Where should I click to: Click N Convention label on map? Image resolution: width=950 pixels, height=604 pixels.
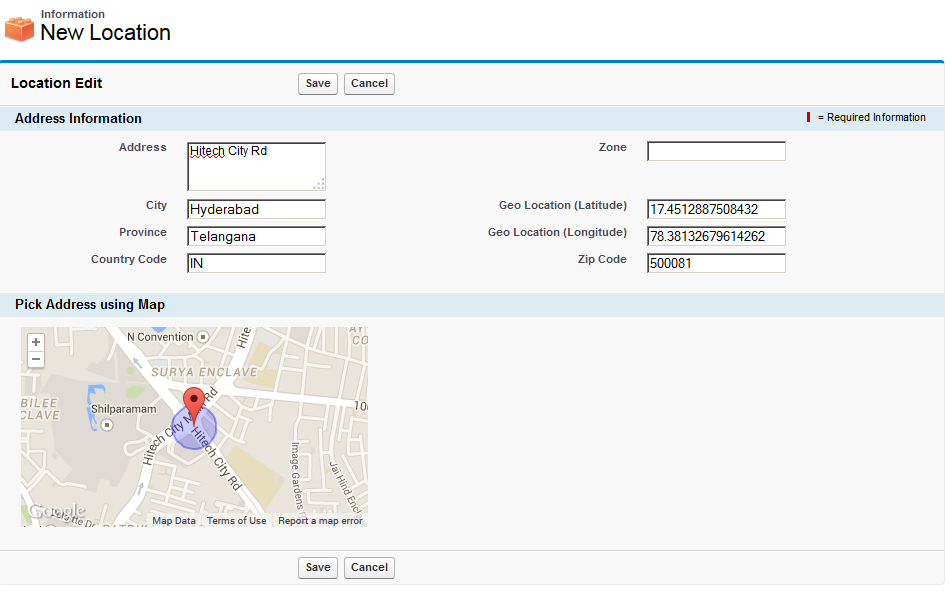tap(160, 337)
